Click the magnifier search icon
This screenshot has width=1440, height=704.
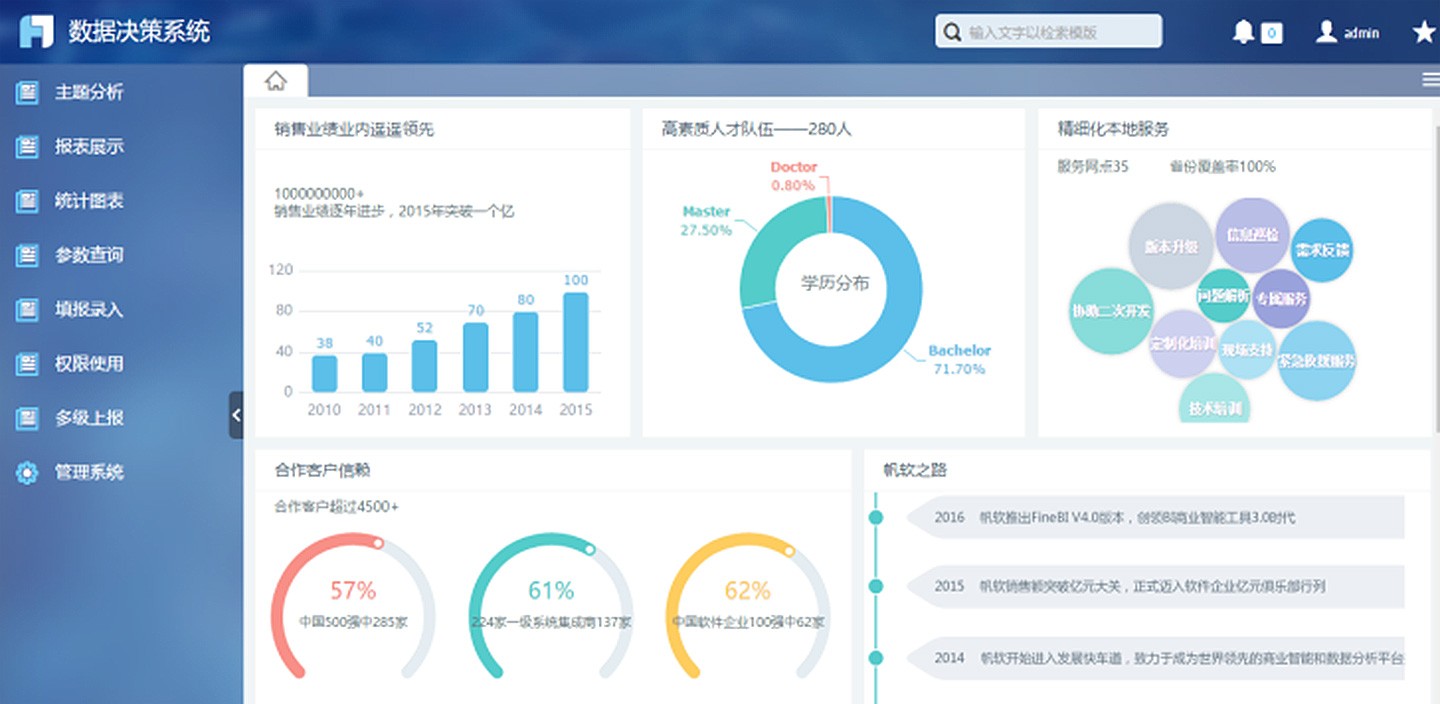(x=952, y=32)
